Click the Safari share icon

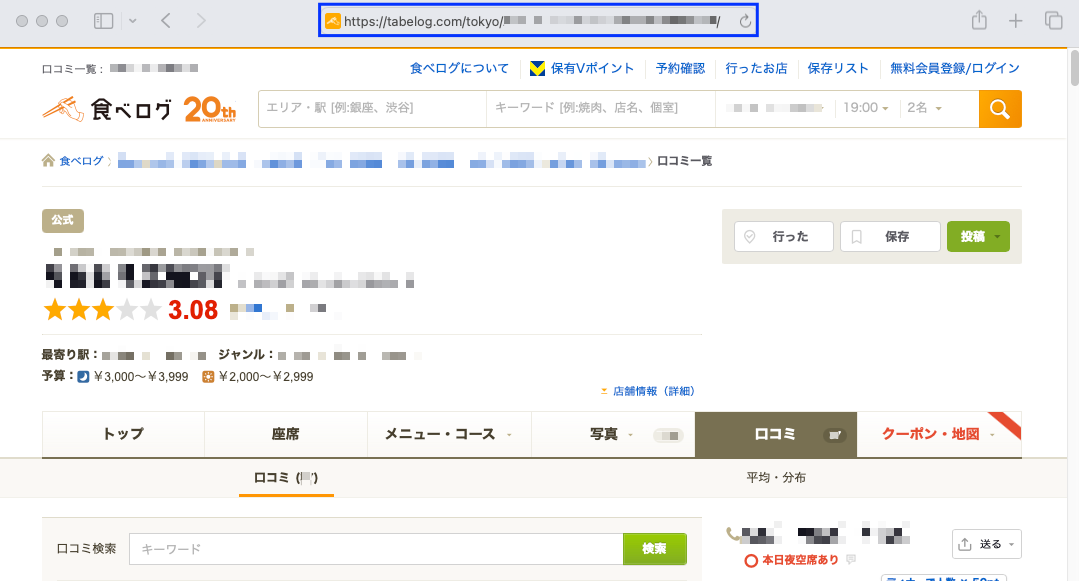point(979,21)
